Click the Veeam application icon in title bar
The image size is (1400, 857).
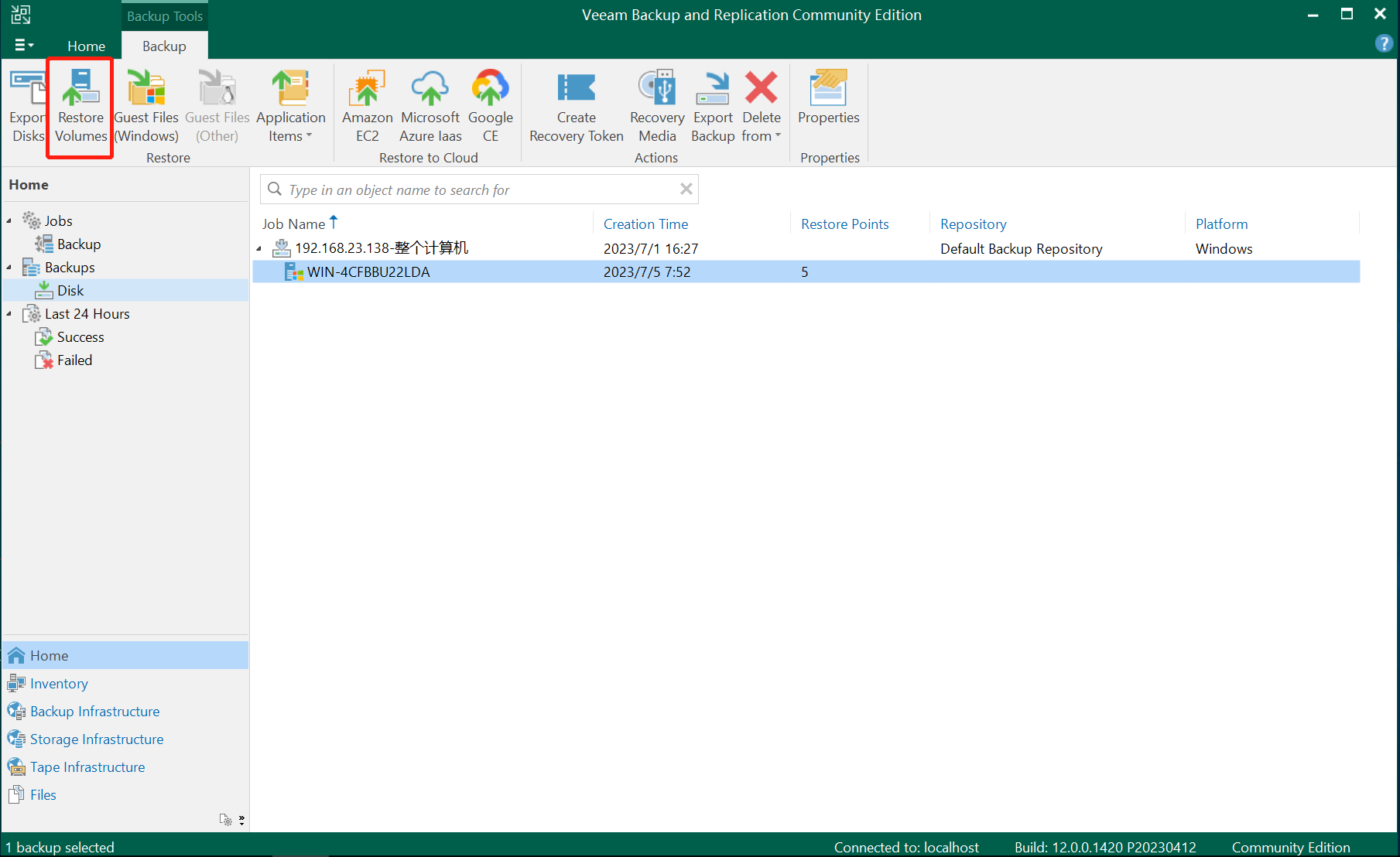[21, 14]
